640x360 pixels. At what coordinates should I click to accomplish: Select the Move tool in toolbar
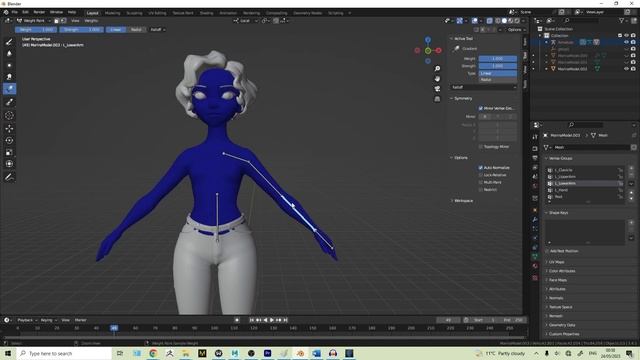(x=9, y=128)
